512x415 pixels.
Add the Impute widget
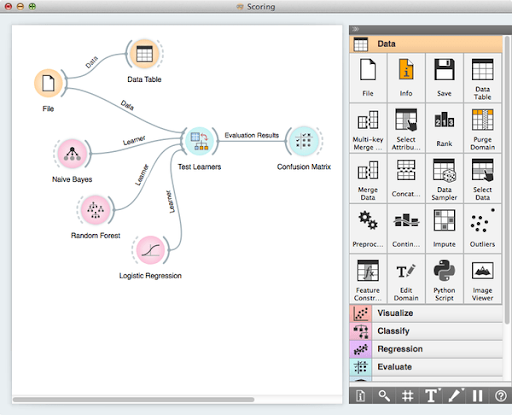click(x=444, y=229)
